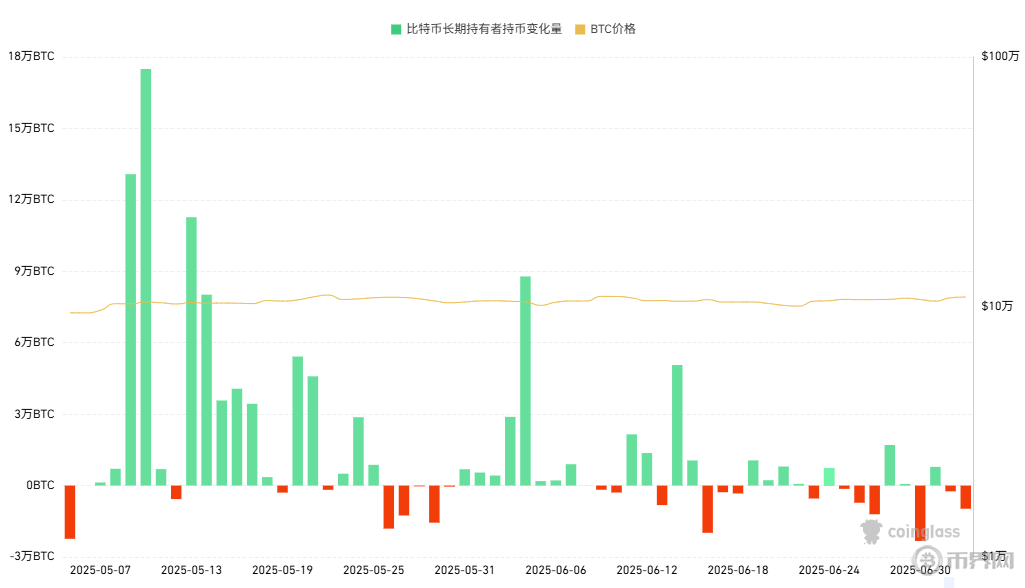Click the coinglass watermark logo icon
The height and width of the screenshot is (588, 1025).
tap(870, 532)
